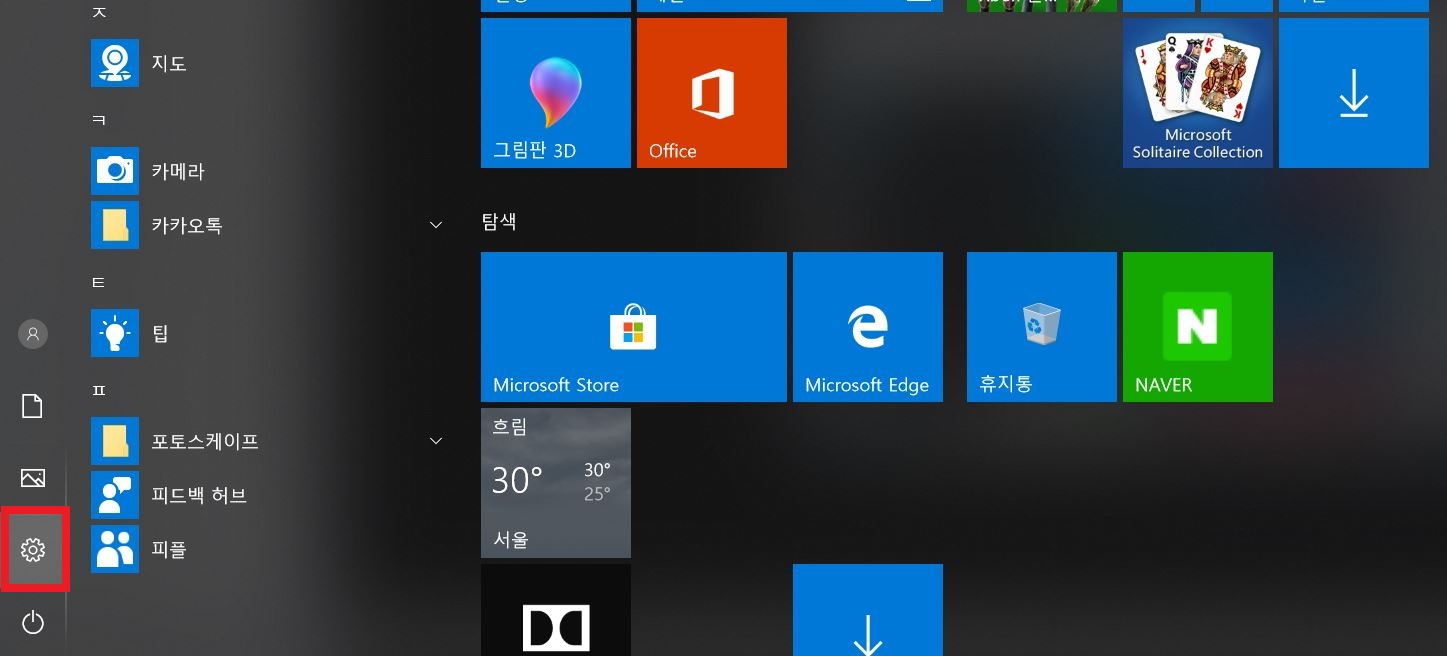
Task: Click the user account avatar icon
Action: click(x=33, y=334)
